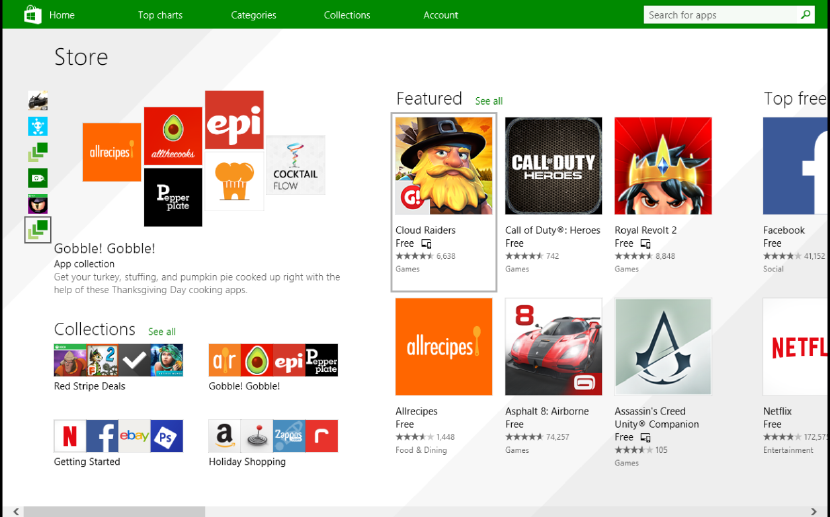Click the Gobble! Gobble! spotlight heading

coord(104,248)
